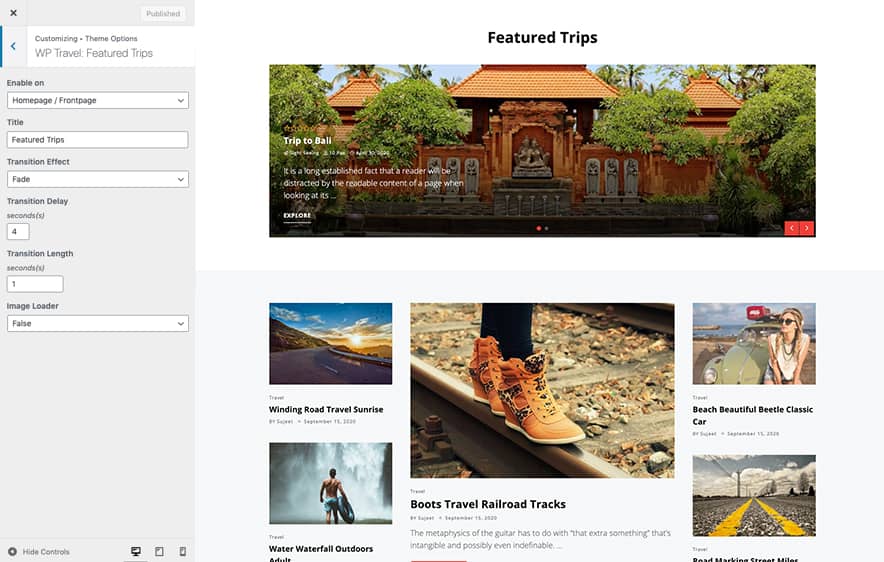Image resolution: width=884 pixels, height=562 pixels.
Task: Click the Published button
Action: [163, 14]
